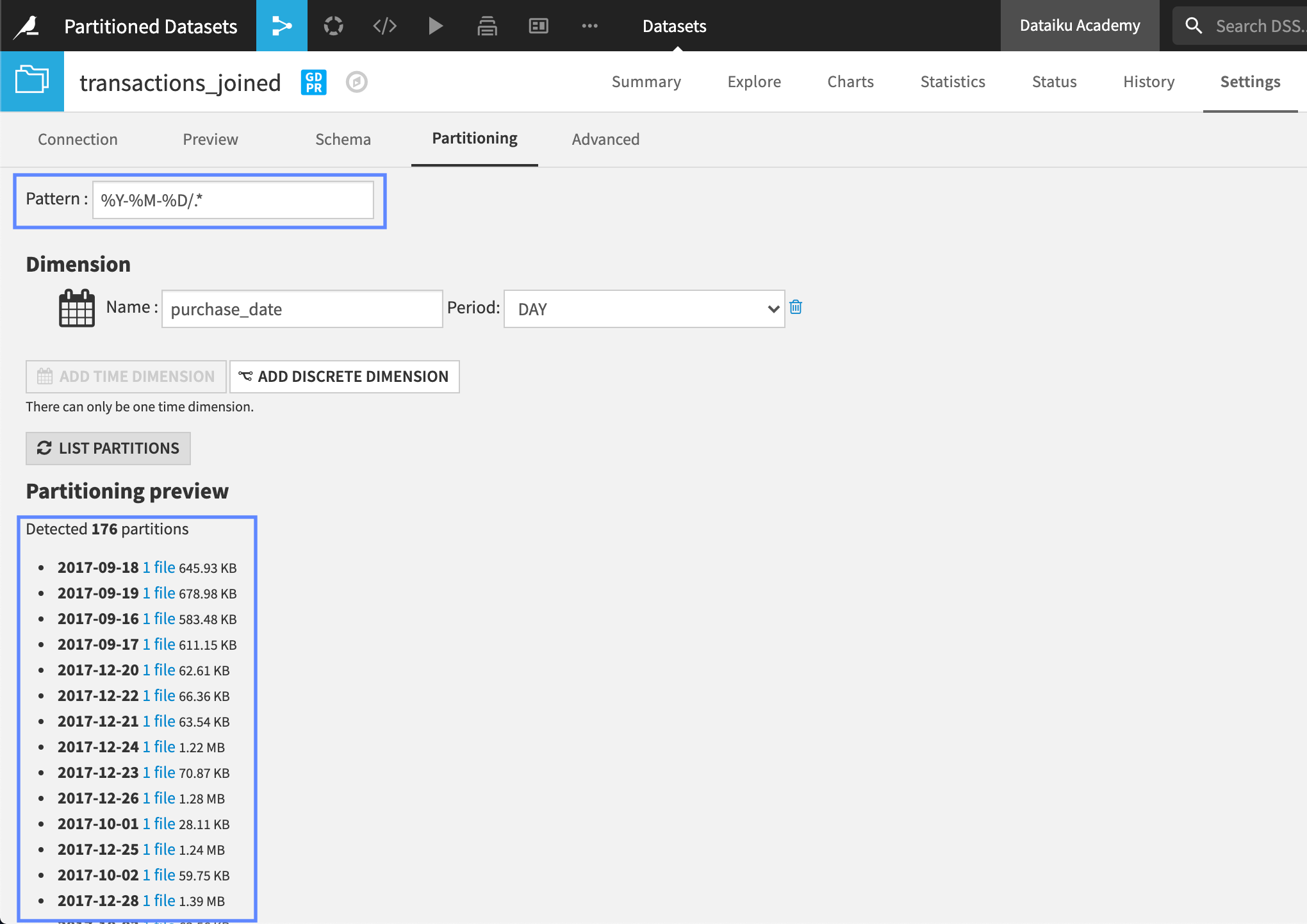Open the code notebooks icon in the navbar
1307x924 pixels.
(x=384, y=26)
